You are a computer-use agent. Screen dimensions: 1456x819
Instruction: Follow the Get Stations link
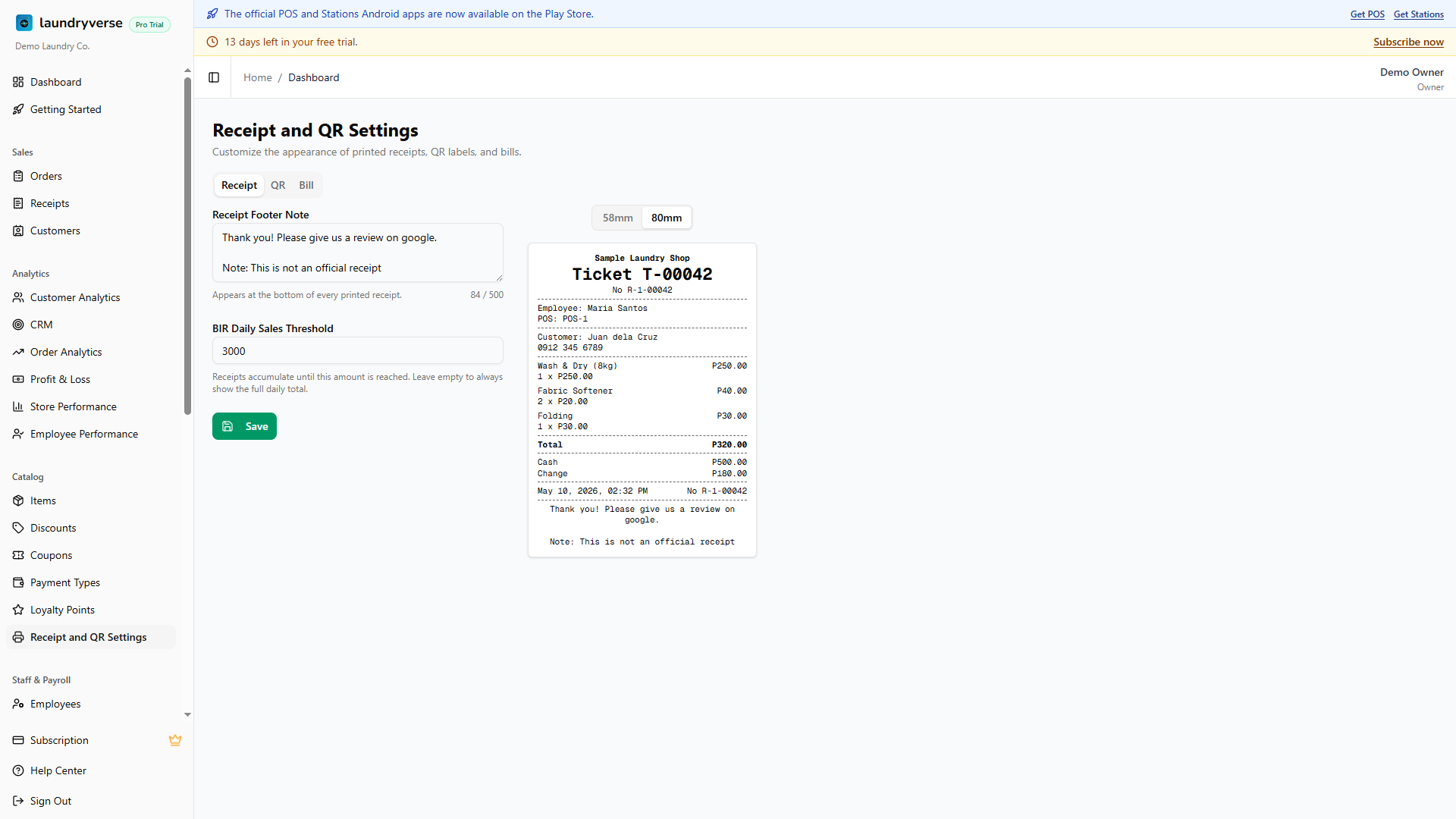pos(1418,14)
